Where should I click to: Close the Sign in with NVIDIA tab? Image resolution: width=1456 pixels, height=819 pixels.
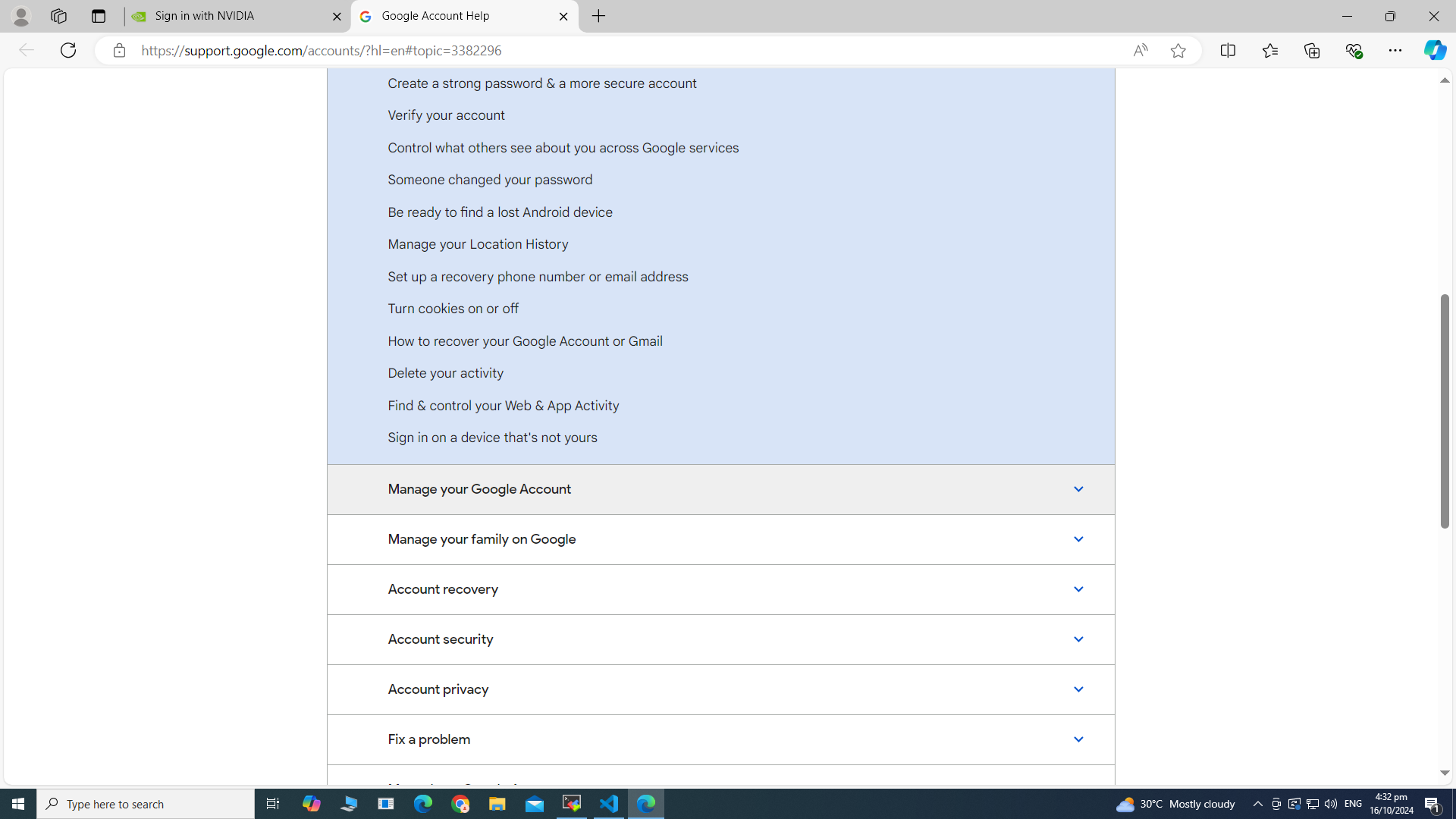point(337,16)
